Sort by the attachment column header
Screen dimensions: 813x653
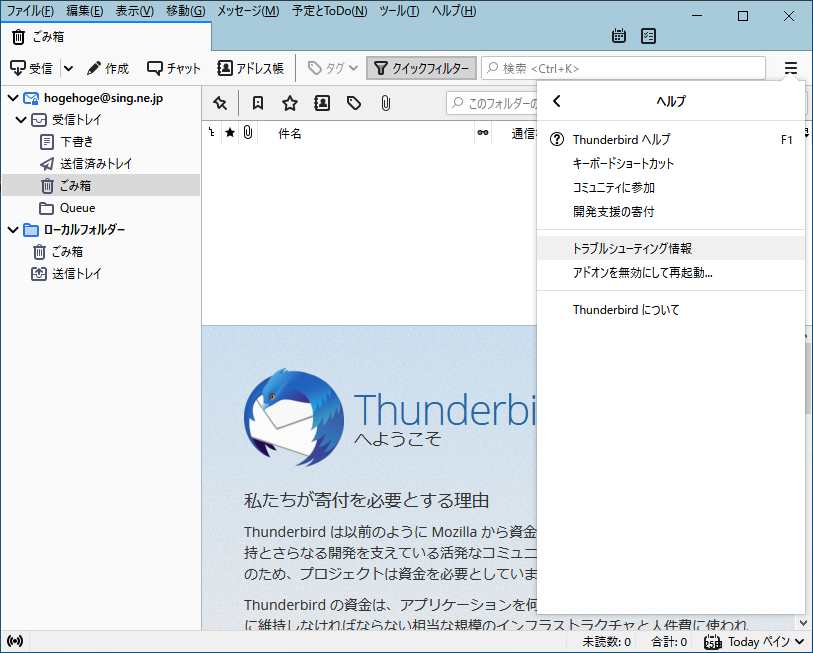pyautogui.click(x=248, y=133)
